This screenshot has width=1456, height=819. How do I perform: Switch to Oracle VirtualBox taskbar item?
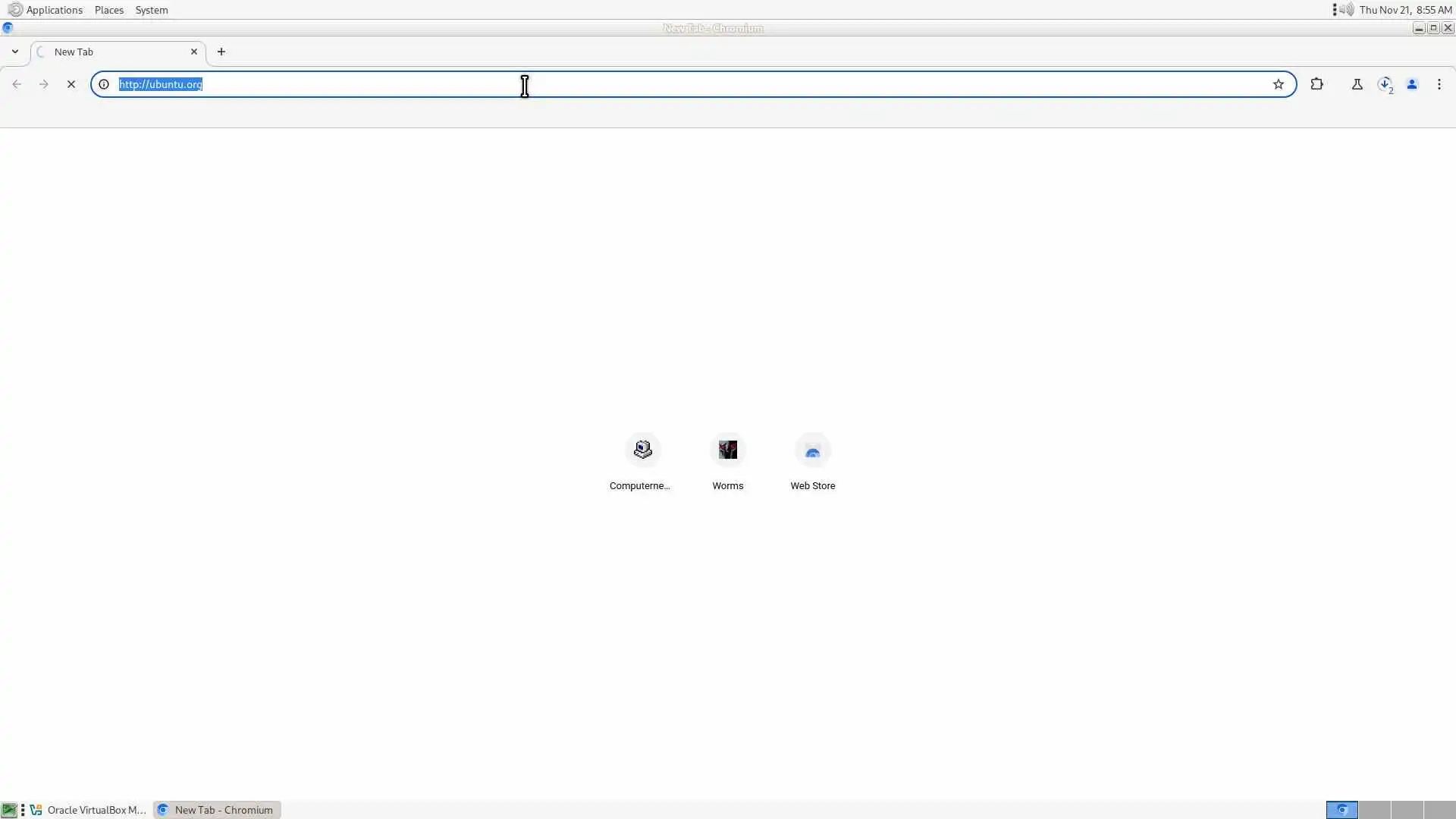pos(89,810)
